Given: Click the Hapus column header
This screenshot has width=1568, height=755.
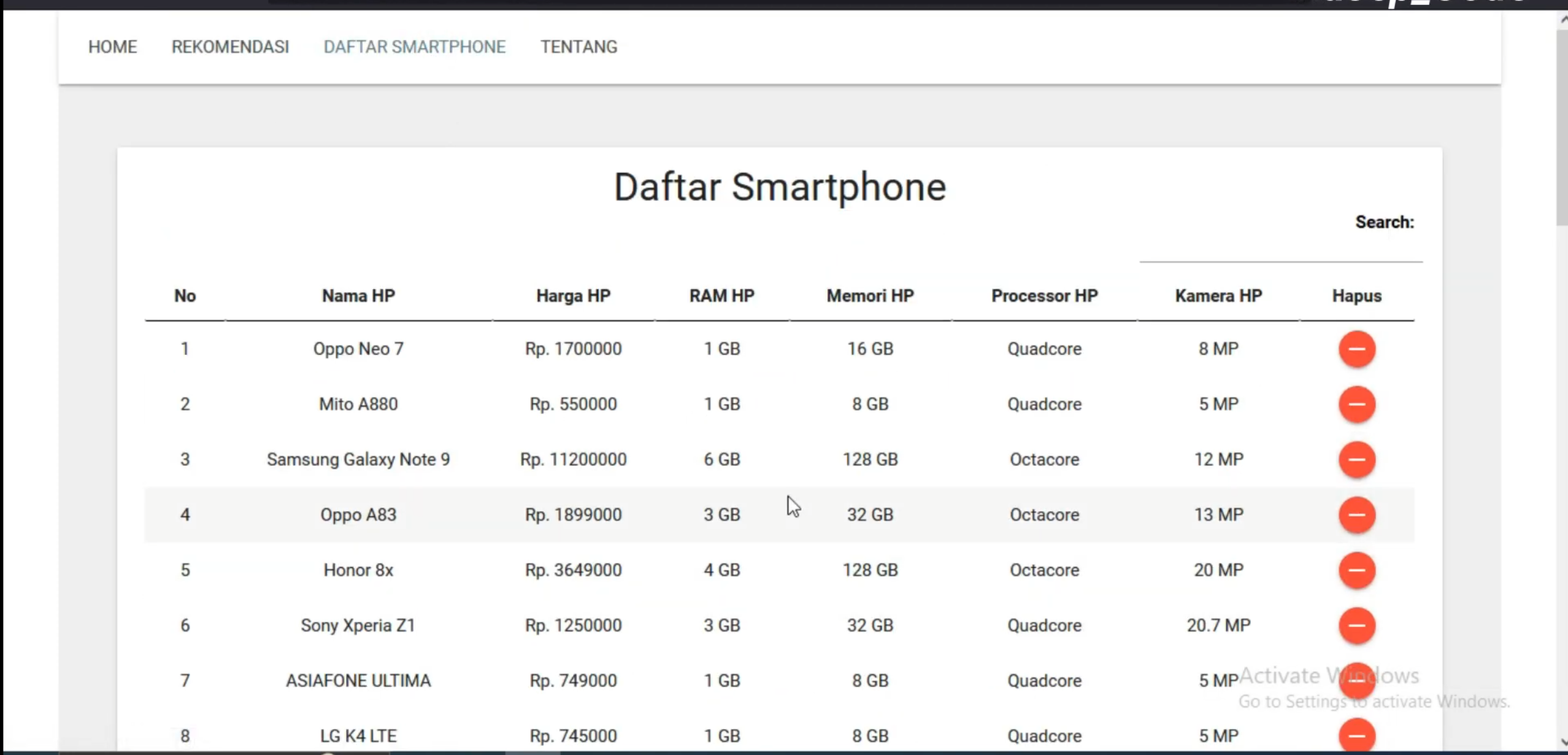Looking at the screenshot, I should pyautogui.click(x=1356, y=296).
